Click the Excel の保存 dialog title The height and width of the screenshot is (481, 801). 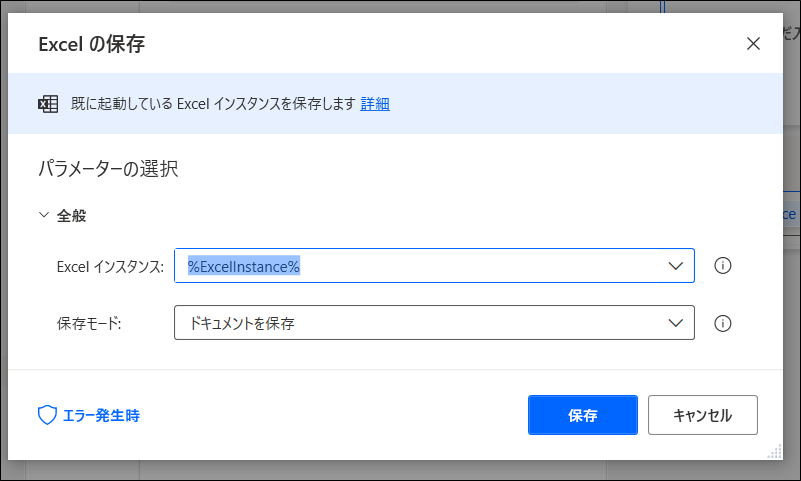[x=92, y=44]
